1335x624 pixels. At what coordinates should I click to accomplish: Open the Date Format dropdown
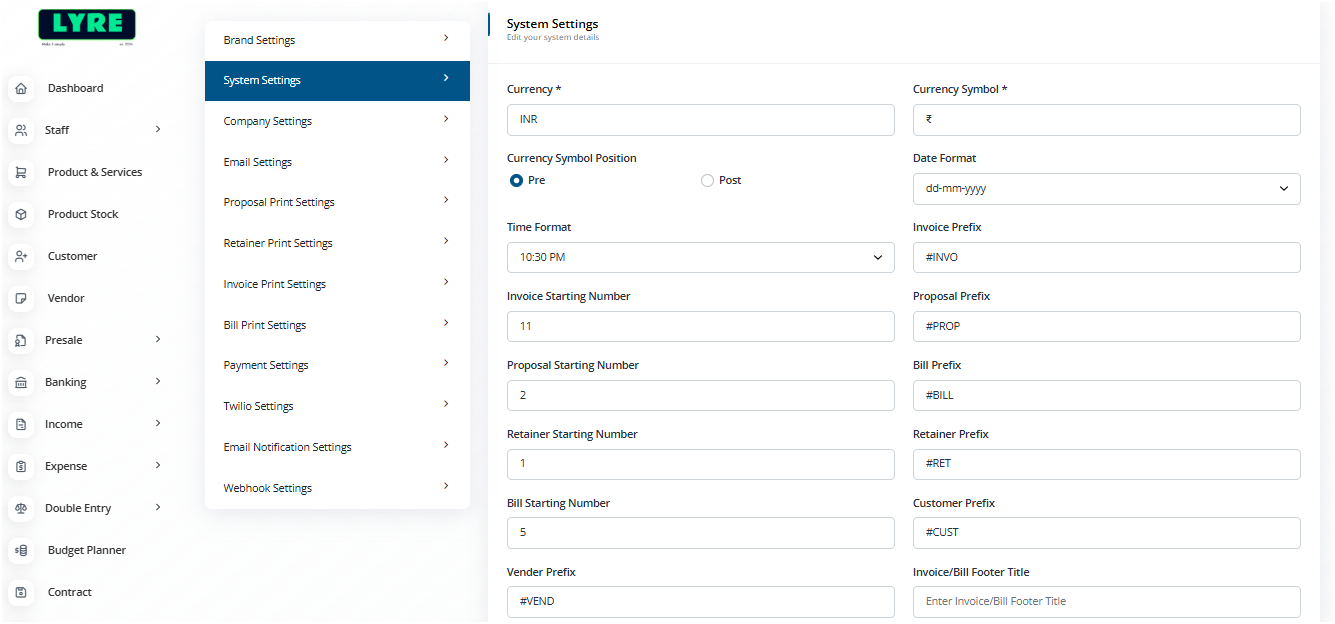(1106, 189)
